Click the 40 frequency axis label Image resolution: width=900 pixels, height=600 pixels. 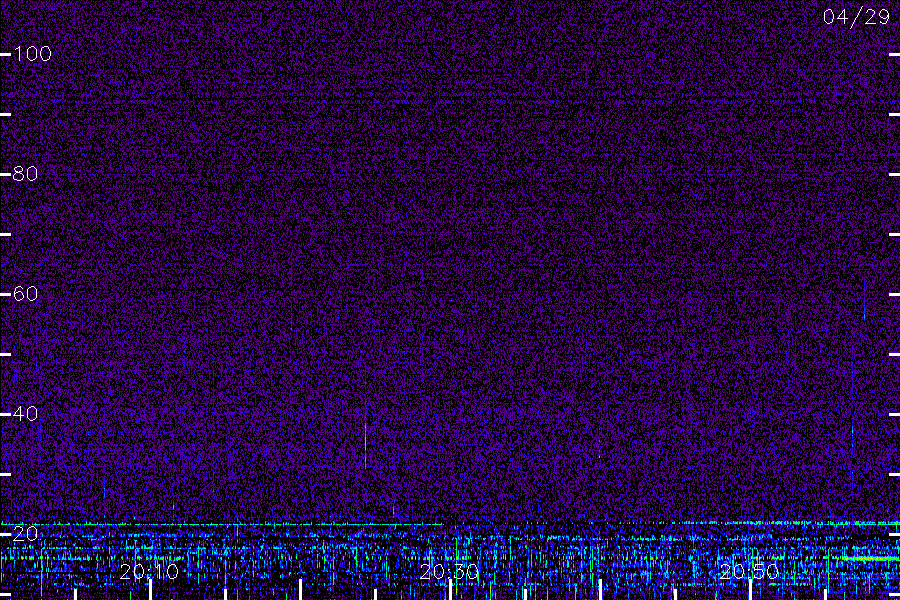pyautogui.click(x=25, y=414)
